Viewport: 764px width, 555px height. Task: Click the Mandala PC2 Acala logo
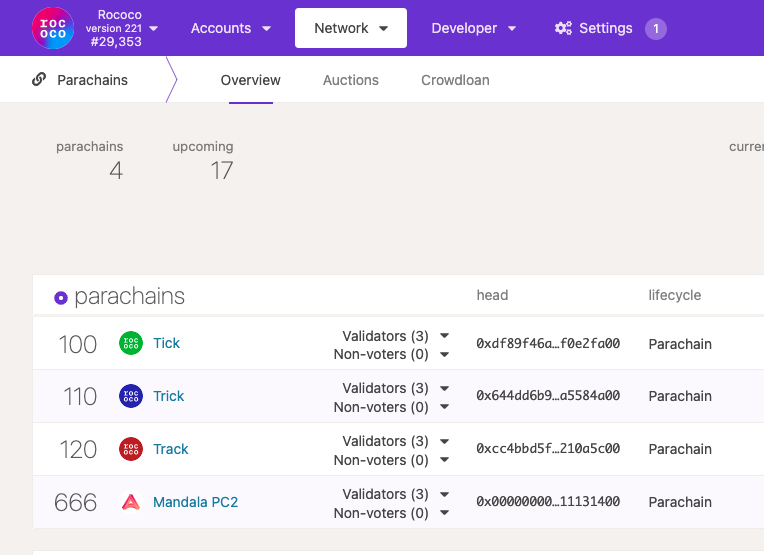click(131, 502)
